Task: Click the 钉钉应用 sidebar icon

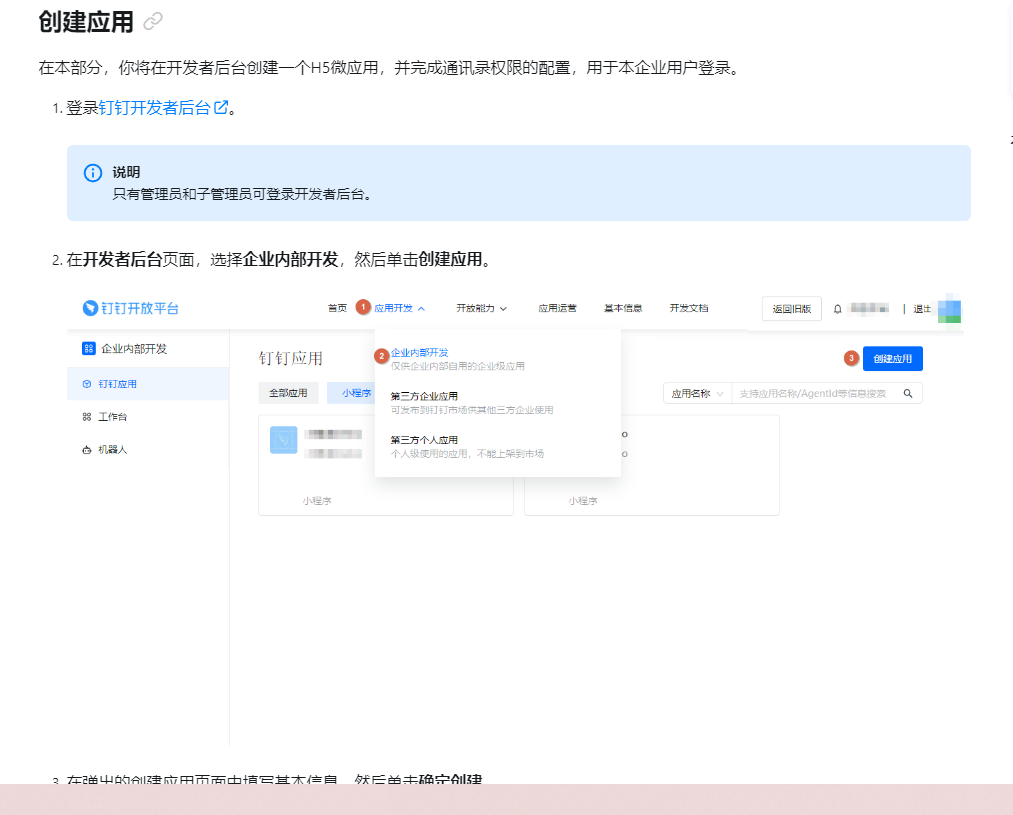Action: (x=87, y=384)
